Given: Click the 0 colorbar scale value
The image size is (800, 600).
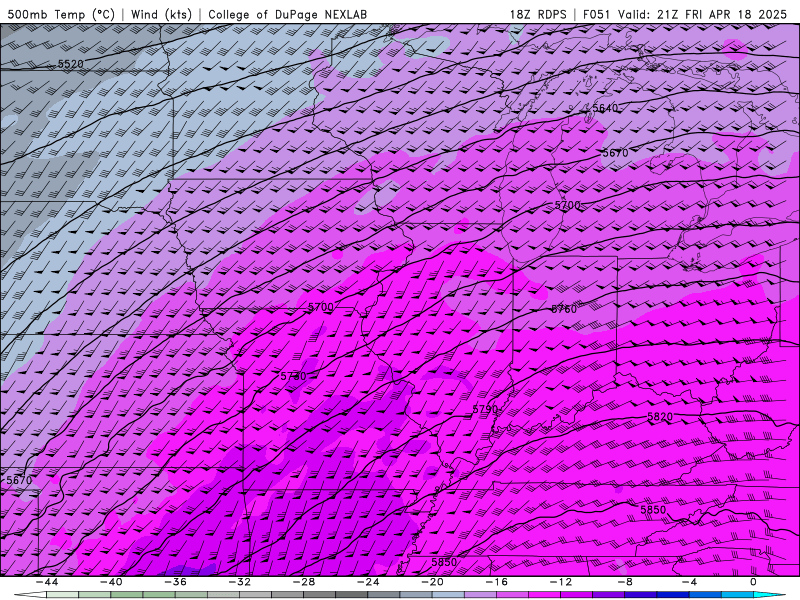Looking at the screenshot, I should point(754,582).
